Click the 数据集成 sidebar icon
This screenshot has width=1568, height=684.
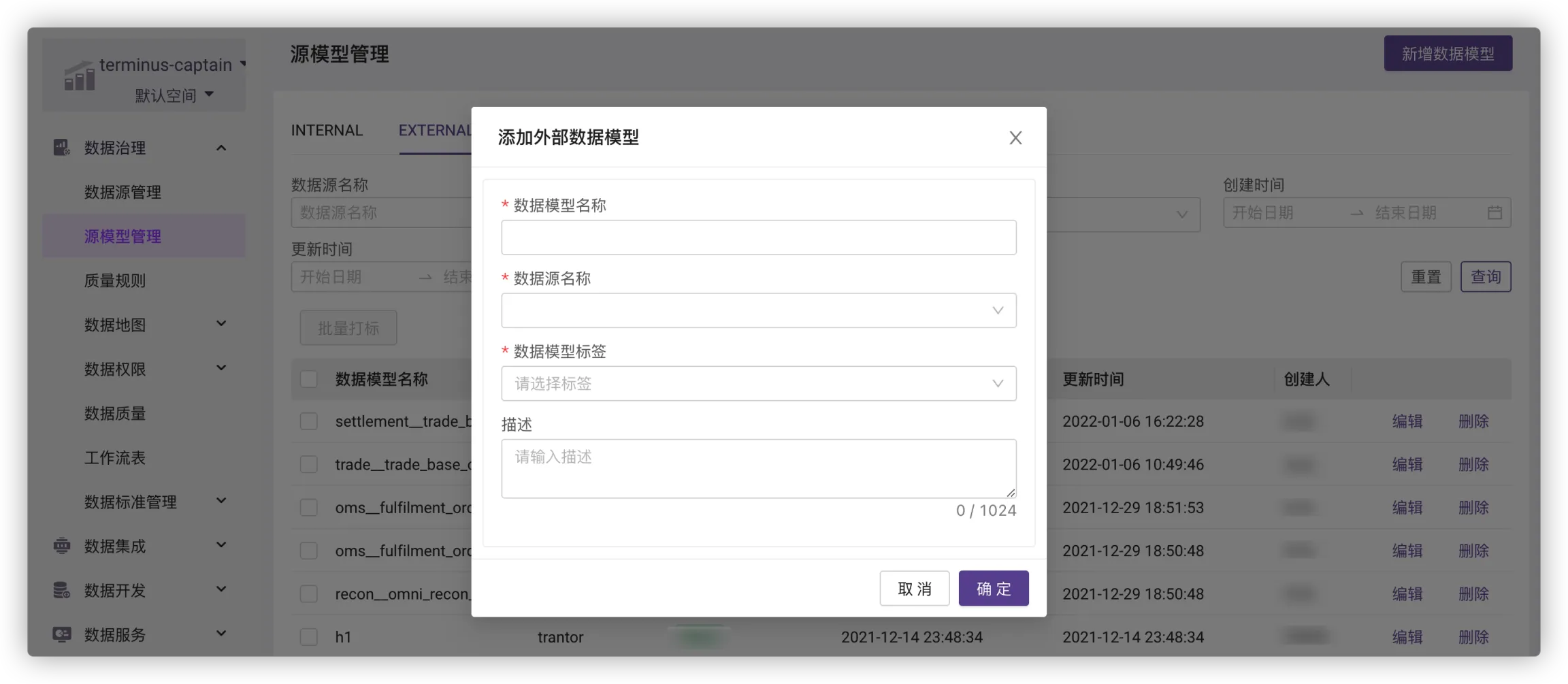tap(62, 546)
